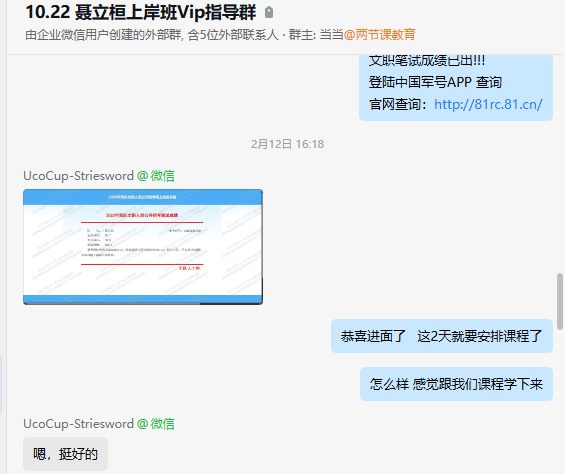This screenshot has width=565, height=474.
Task: Click sender name UcoCup-Striesword above the image
Action: click(79, 176)
